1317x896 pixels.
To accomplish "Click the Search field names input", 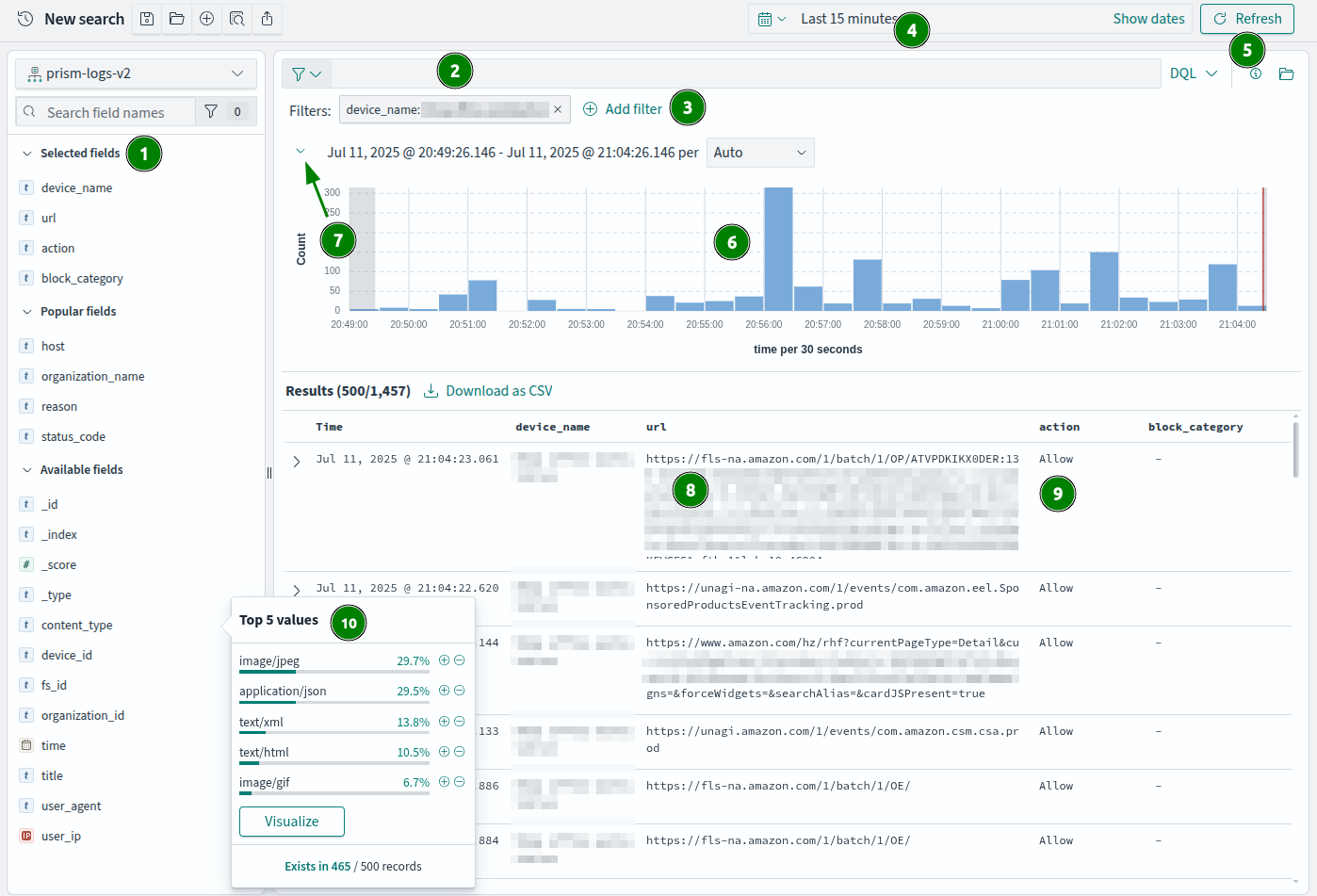I will coord(106,112).
